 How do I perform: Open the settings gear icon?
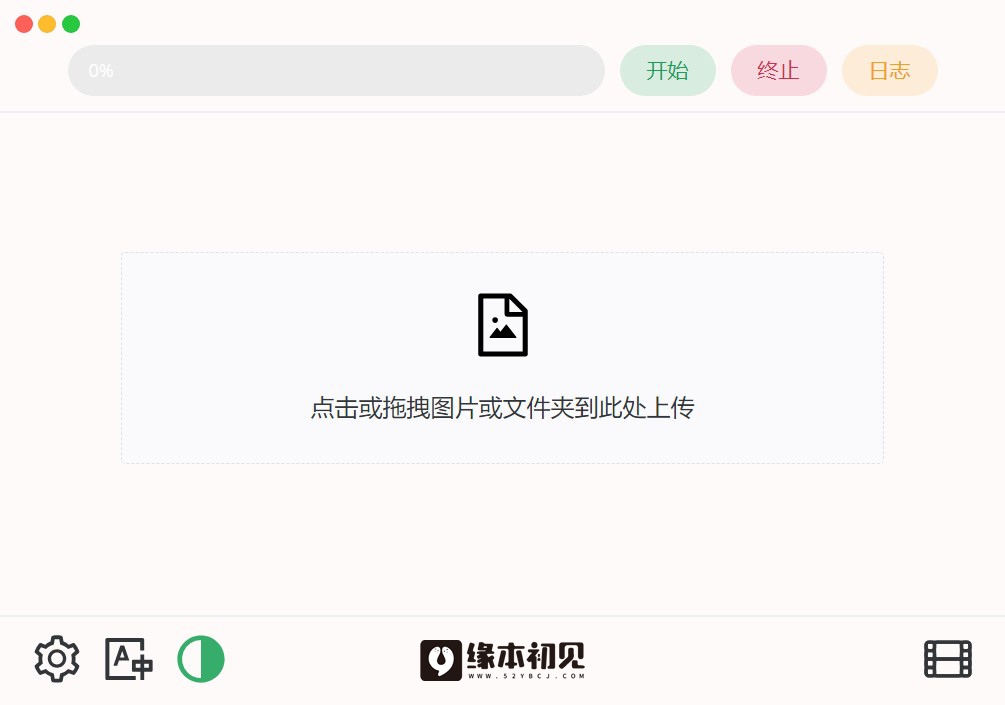coord(57,659)
